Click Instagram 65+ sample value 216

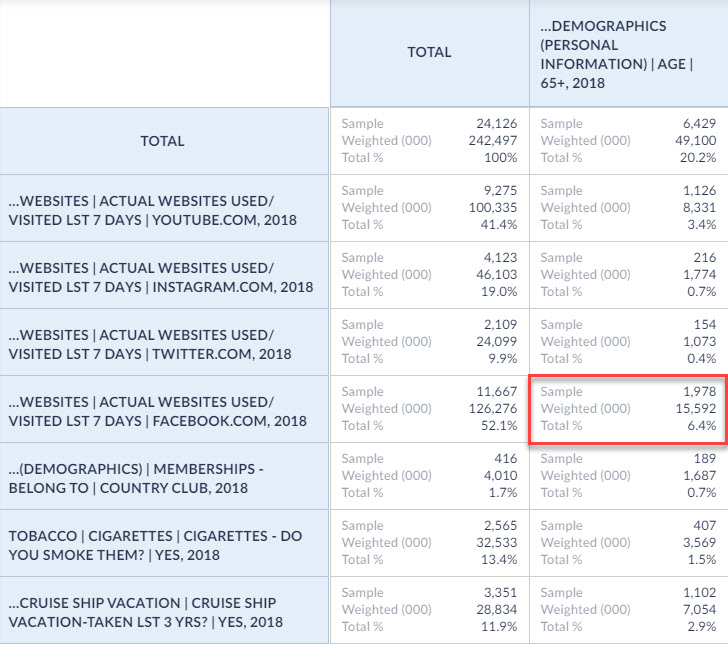(x=705, y=257)
